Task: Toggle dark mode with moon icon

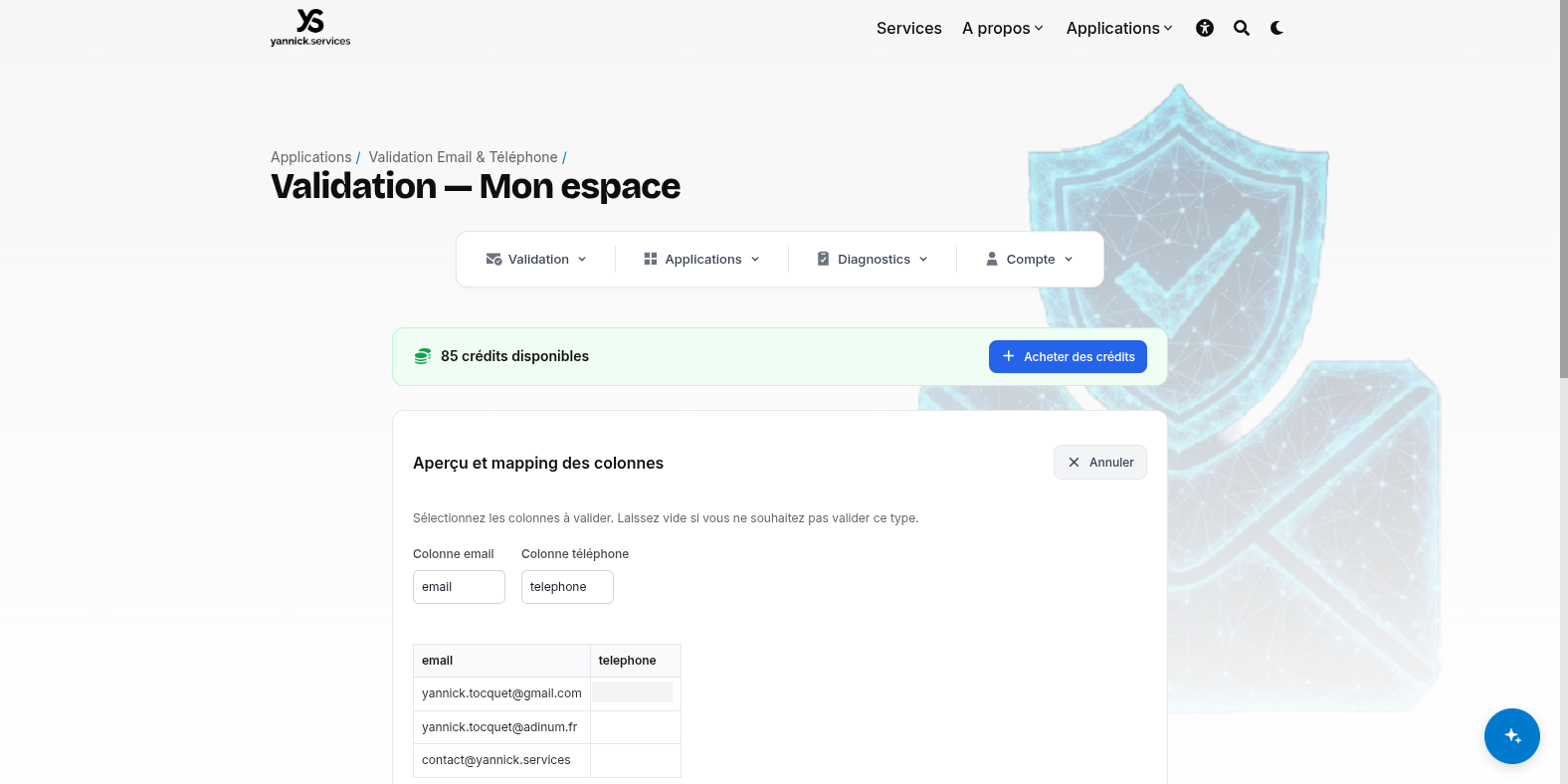Action: (x=1276, y=28)
